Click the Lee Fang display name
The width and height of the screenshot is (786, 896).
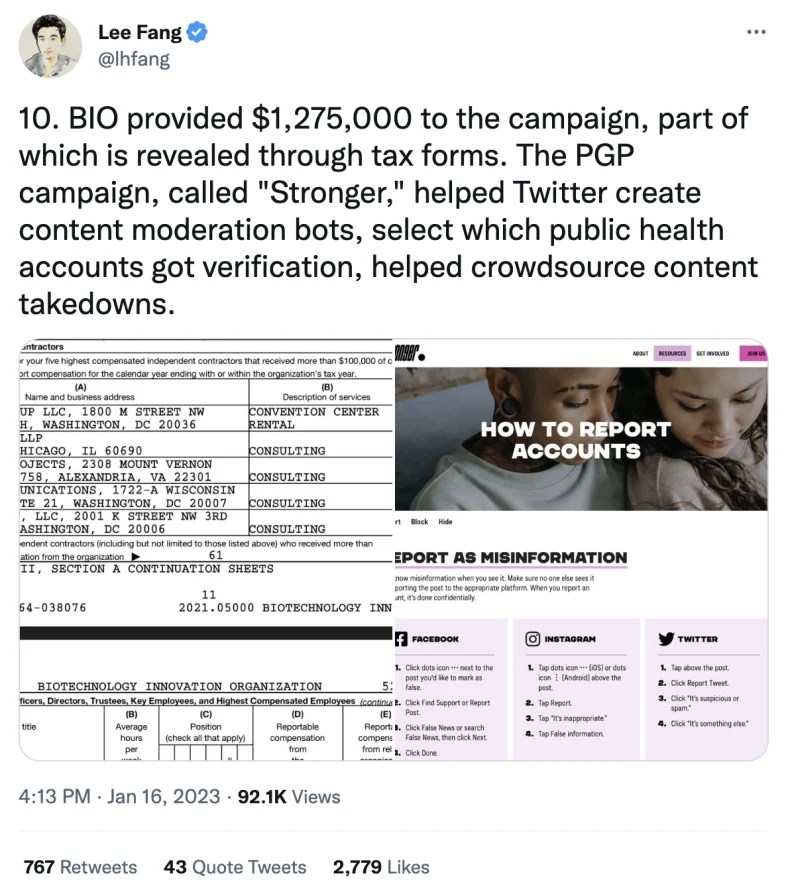[140, 33]
